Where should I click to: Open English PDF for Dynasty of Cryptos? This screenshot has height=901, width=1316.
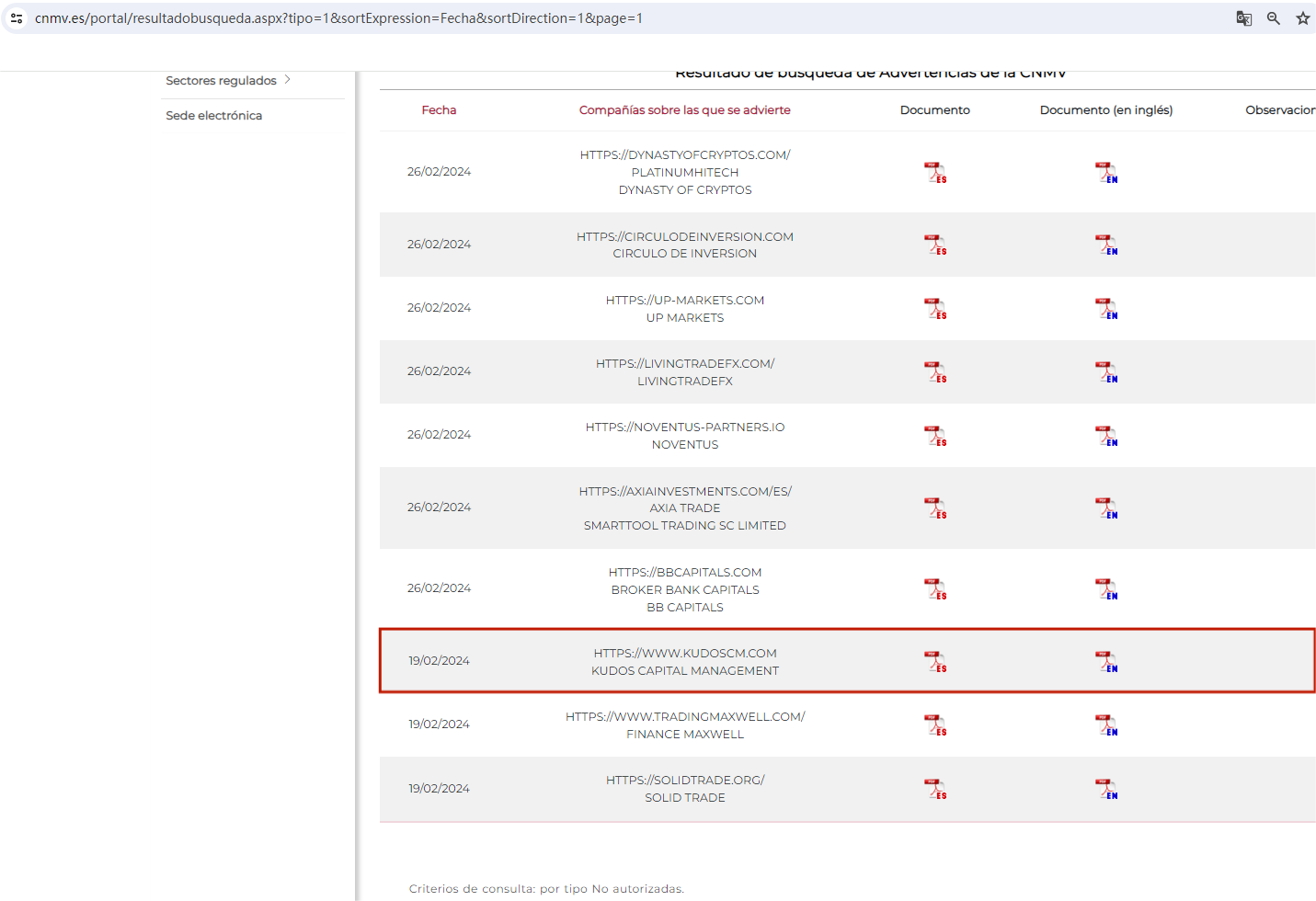click(x=1106, y=173)
